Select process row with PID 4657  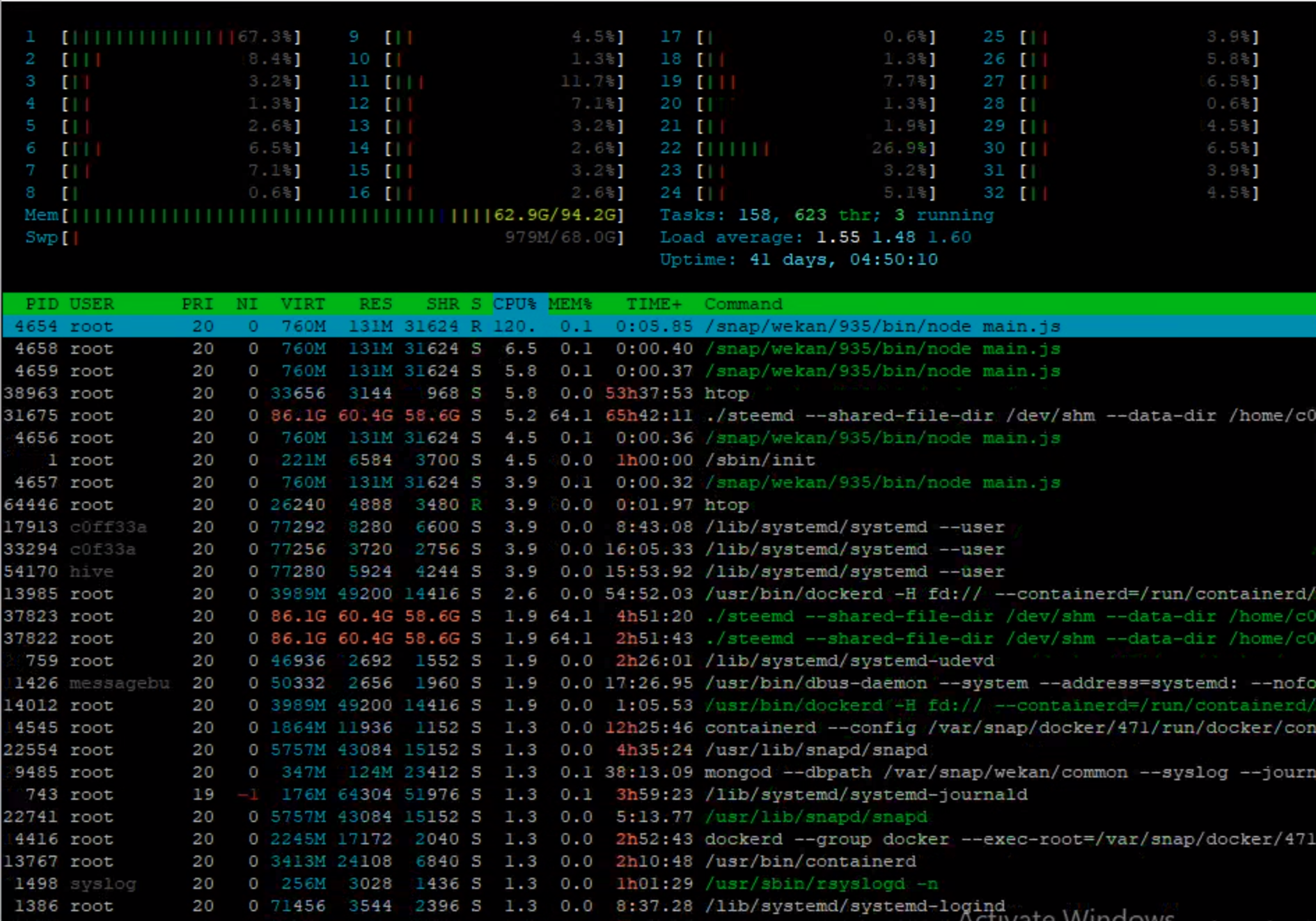click(x=659, y=482)
